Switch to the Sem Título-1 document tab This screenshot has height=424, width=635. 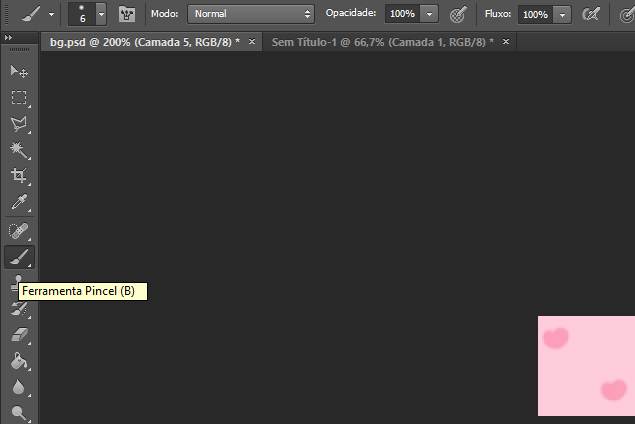[x=382, y=42]
